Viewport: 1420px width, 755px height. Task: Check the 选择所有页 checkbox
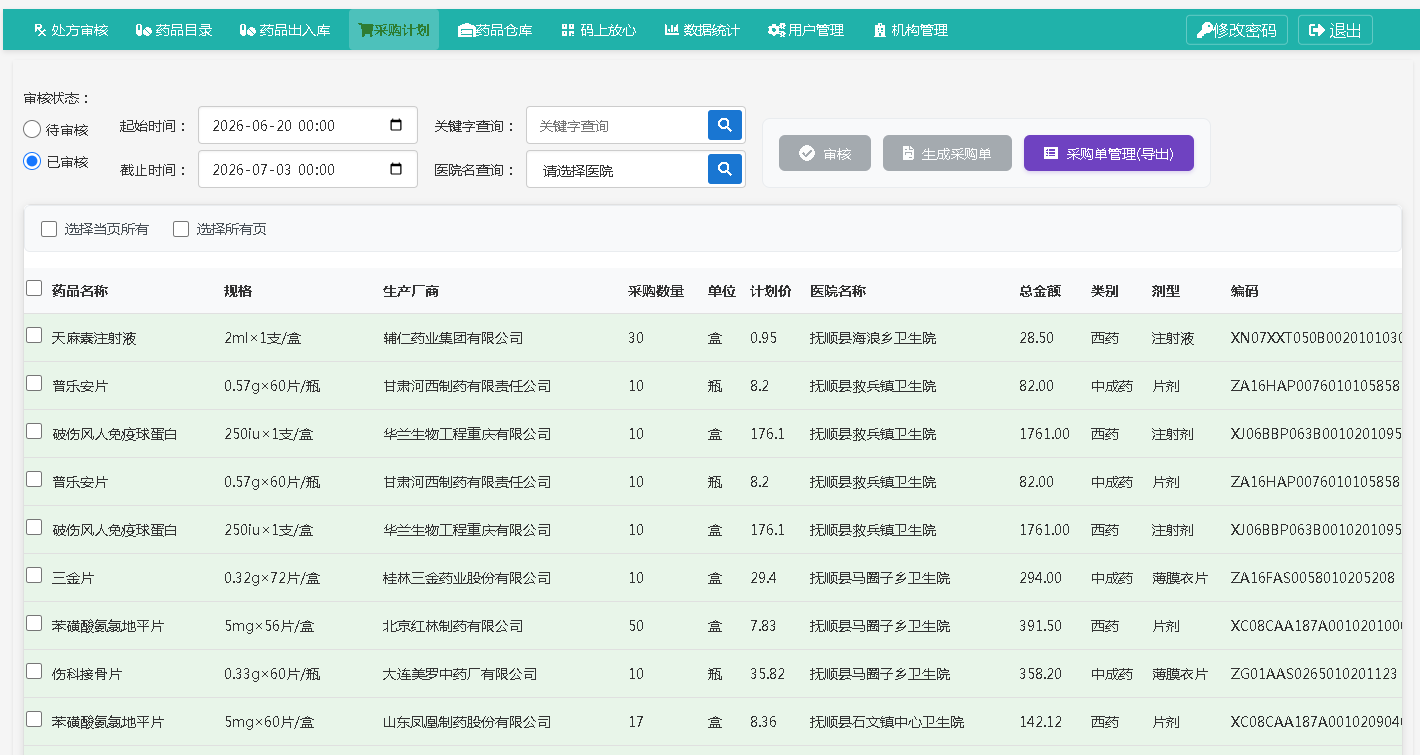(x=181, y=229)
